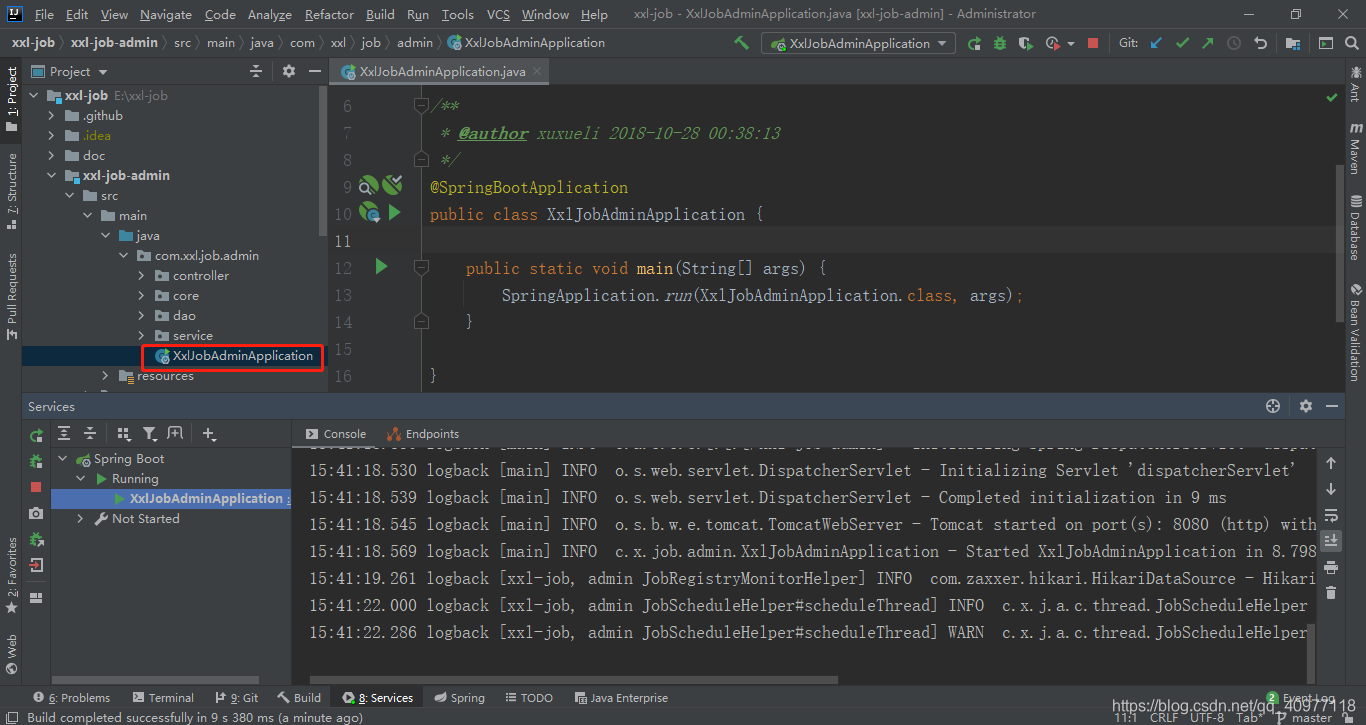Open the Project panel gear settings
The width and height of the screenshot is (1366, 725).
tap(289, 71)
